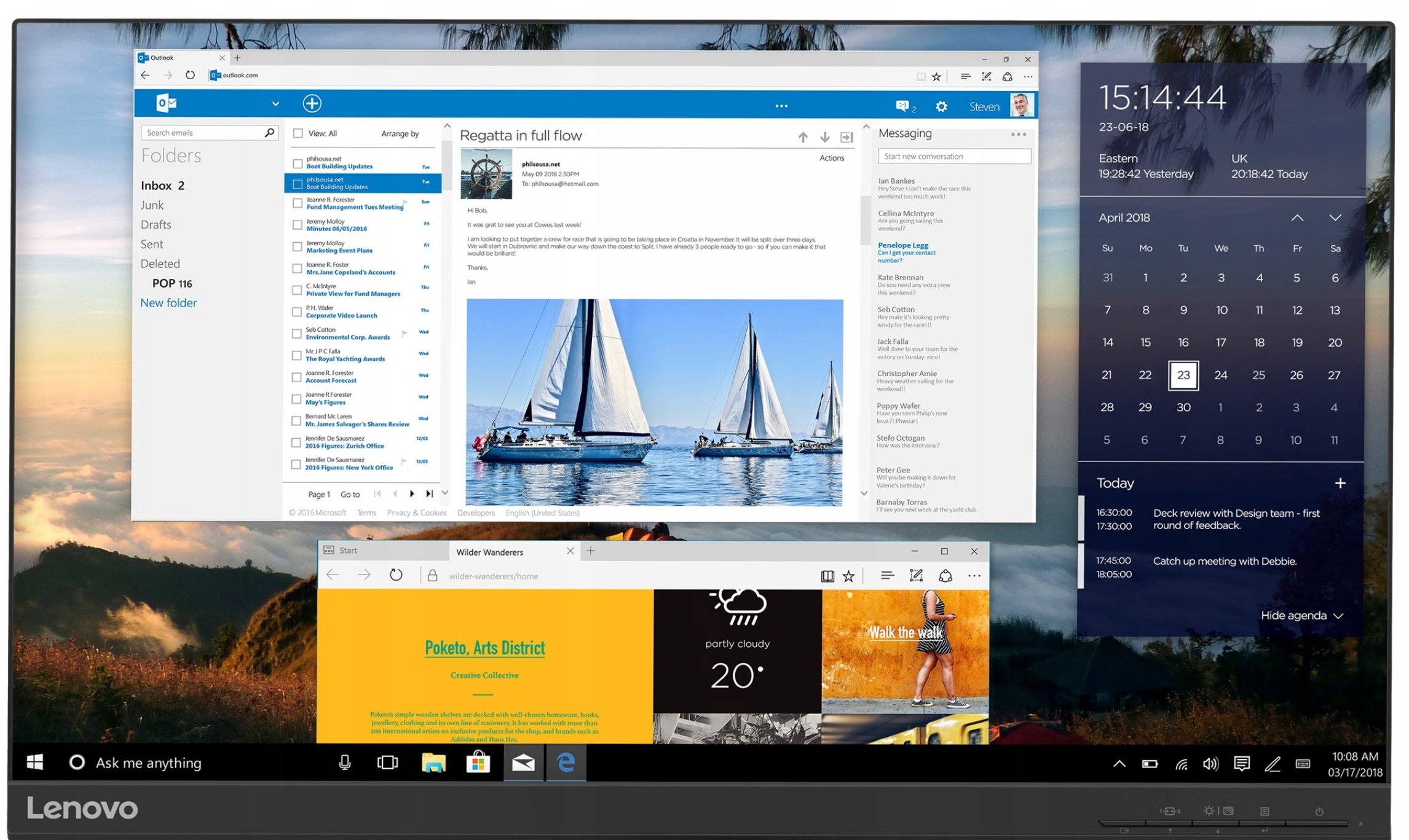Open Outlook settings gear icon

pyautogui.click(x=941, y=106)
